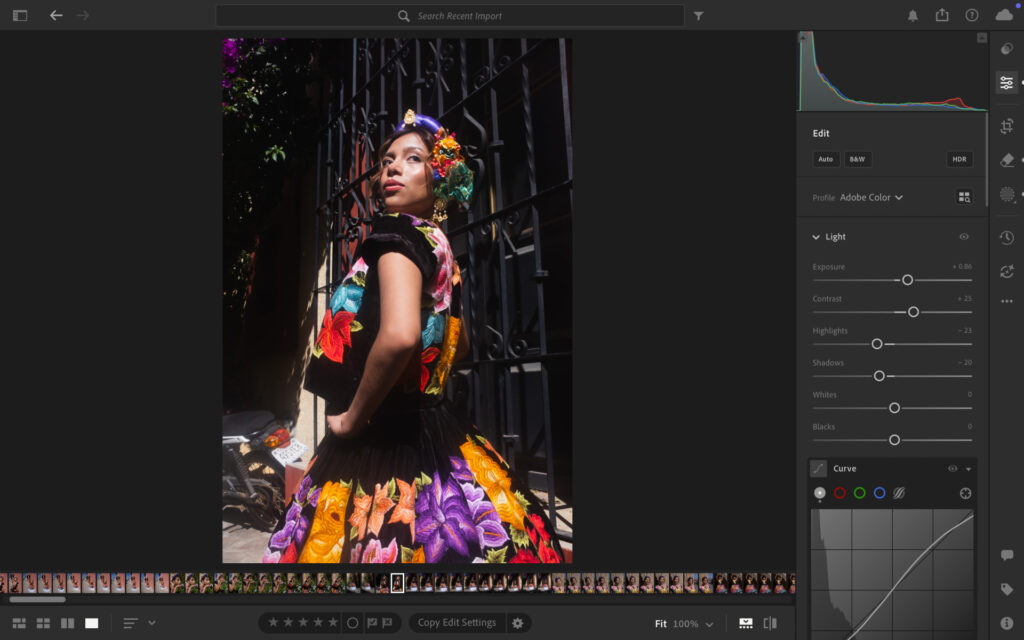The image size is (1024, 640).
Task: Open the Fit 100% zoom dropdown
Action: pos(709,624)
